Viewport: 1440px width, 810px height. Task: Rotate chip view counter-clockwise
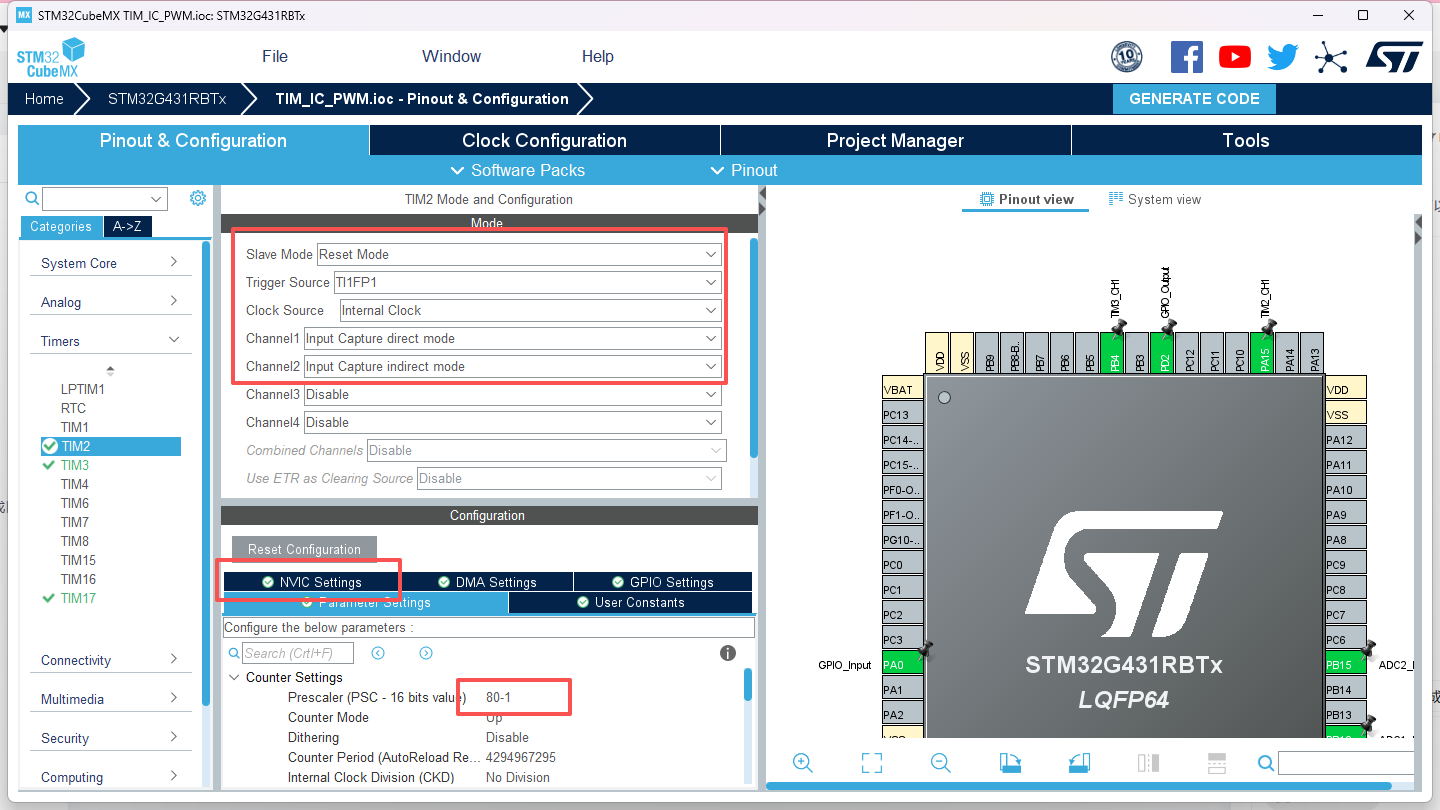coord(1079,763)
